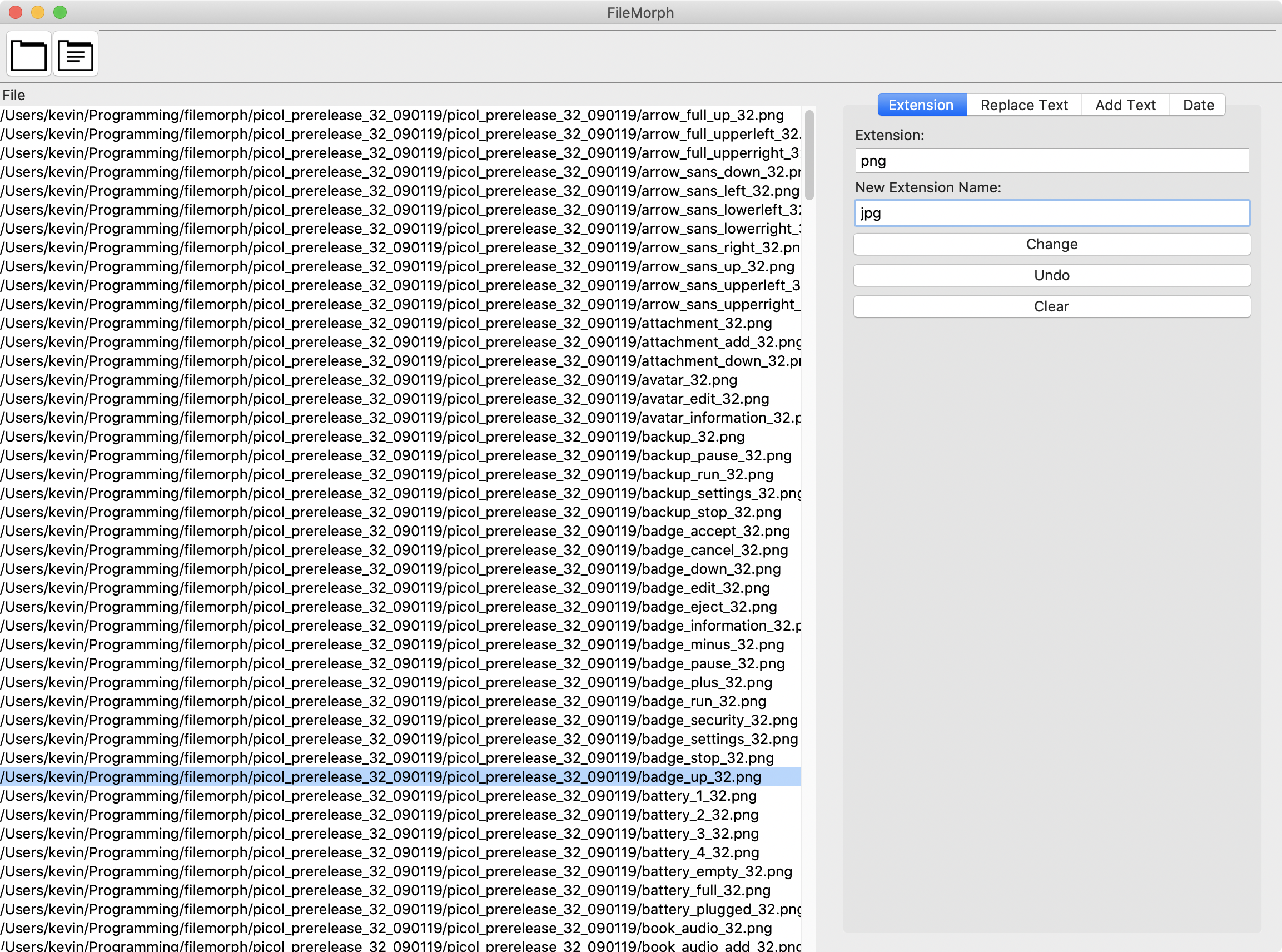Select the badge_cancel_32.png row

pyautogui.click(x=400, y=551)
